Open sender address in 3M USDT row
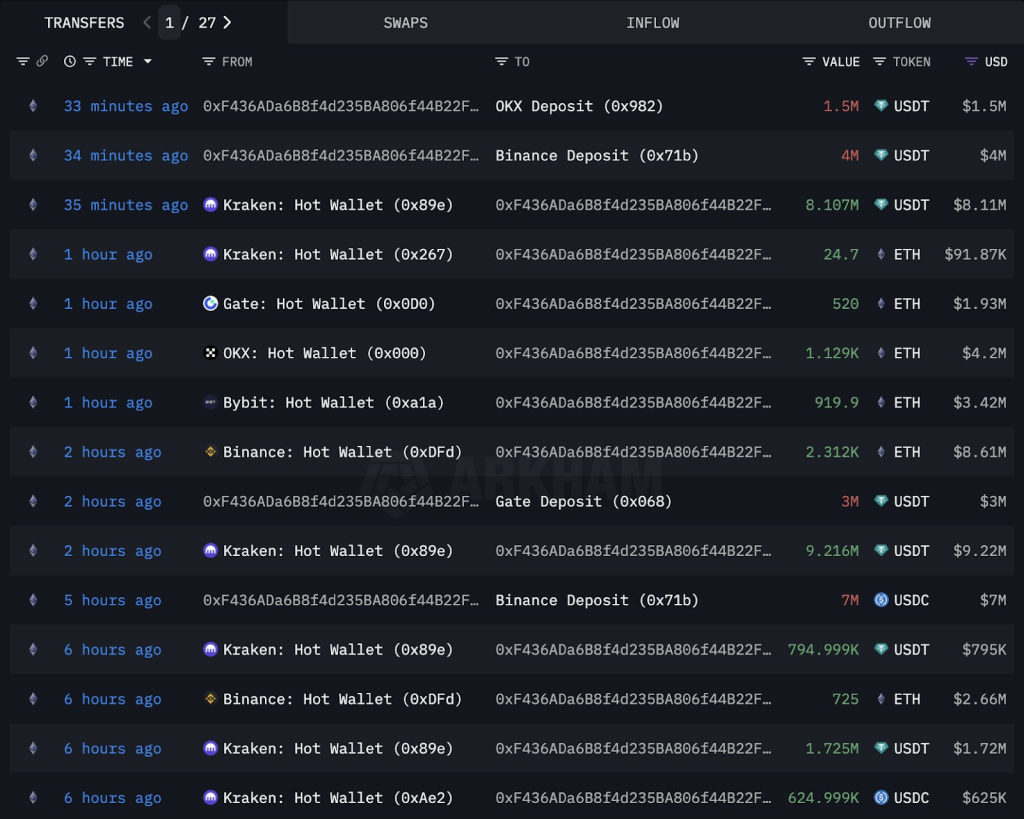Viewport: 1024px width, 819px height. click(x=340, y=502)
